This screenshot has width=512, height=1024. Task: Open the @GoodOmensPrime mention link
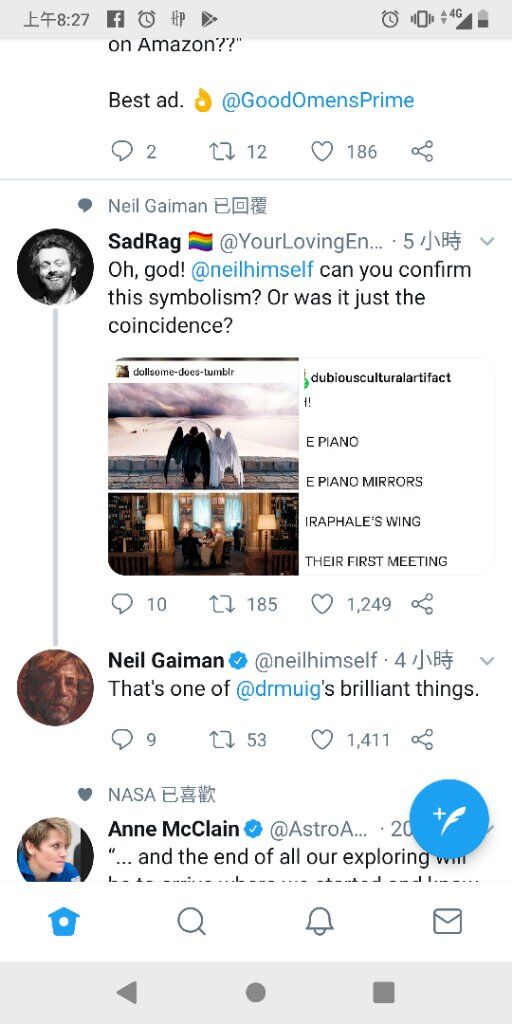point(318,101)
